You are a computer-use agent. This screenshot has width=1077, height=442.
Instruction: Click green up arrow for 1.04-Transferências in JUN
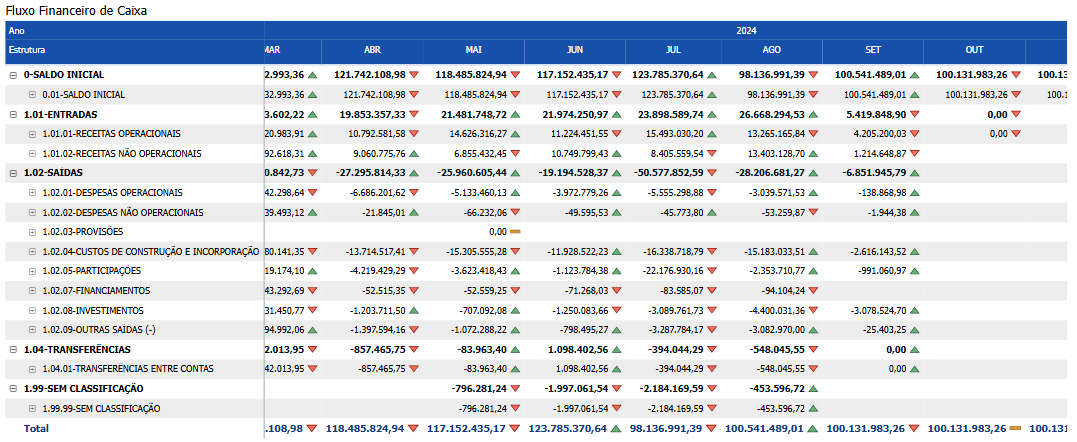[617, 349]
